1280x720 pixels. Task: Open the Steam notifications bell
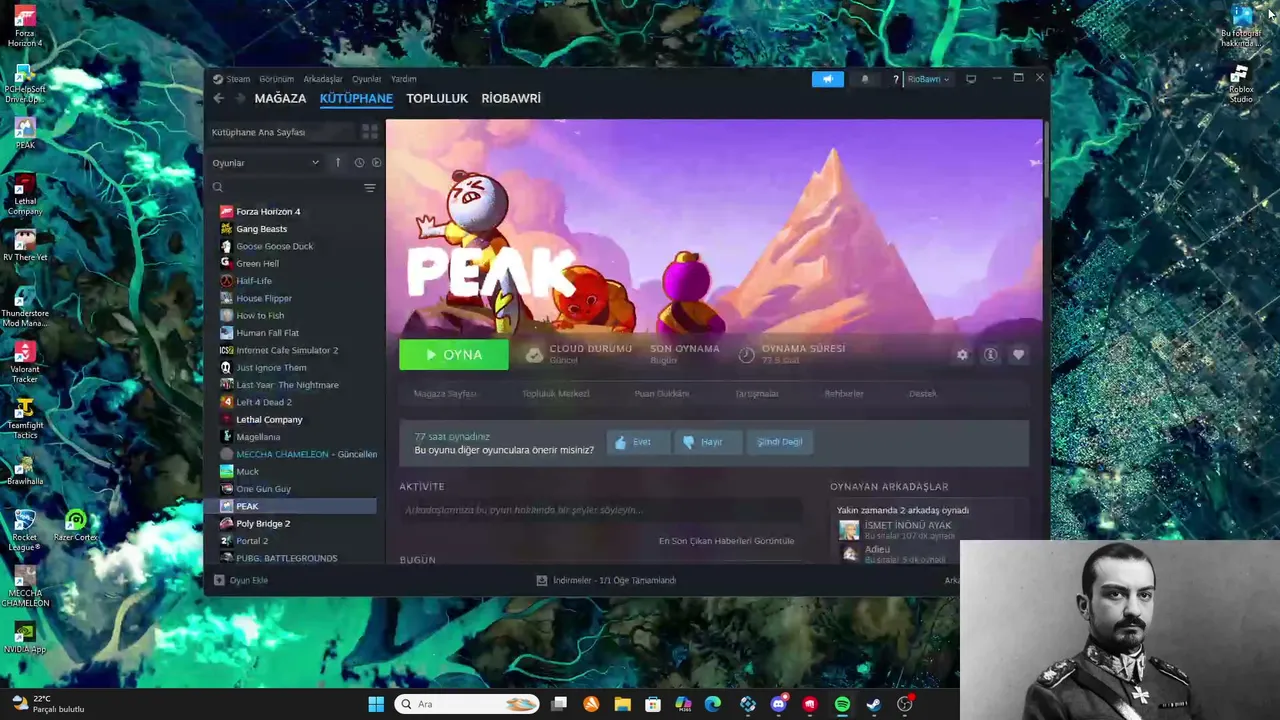point(865,79)
